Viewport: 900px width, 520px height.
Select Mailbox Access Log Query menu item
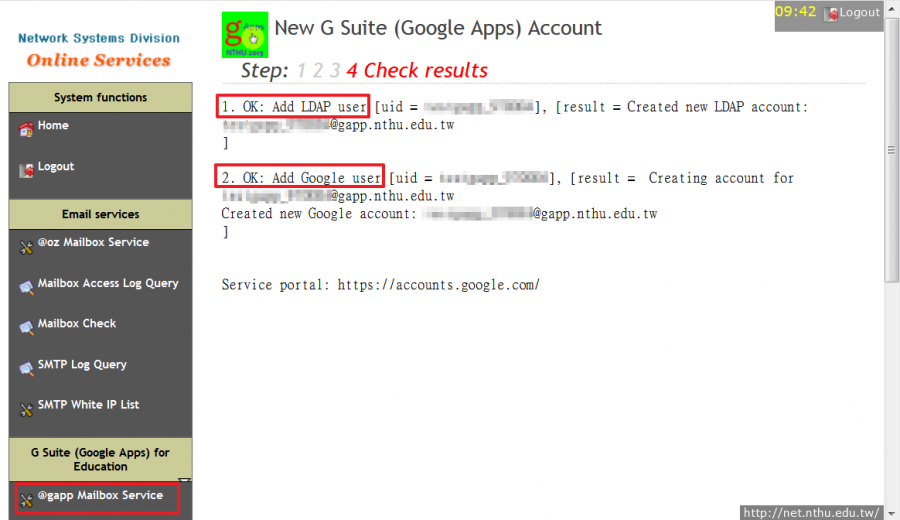point(108,283)
